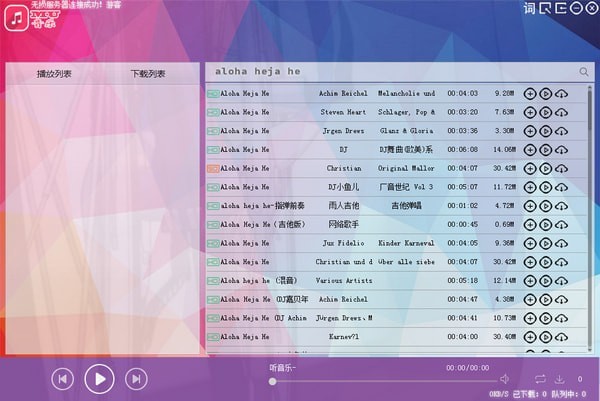
Task: Click the volume speaker icon
Action: coord(505,379)
